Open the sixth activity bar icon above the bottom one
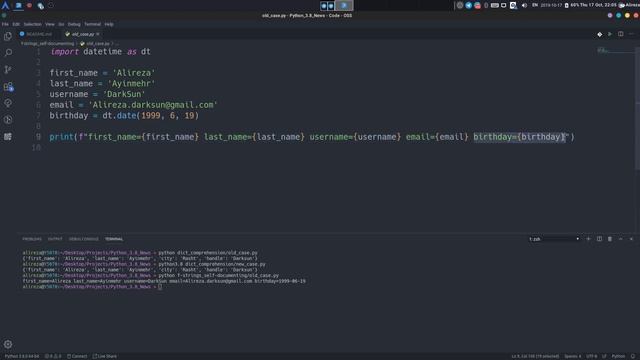This screenshot has width=640, height=360. tap(8, 120)
